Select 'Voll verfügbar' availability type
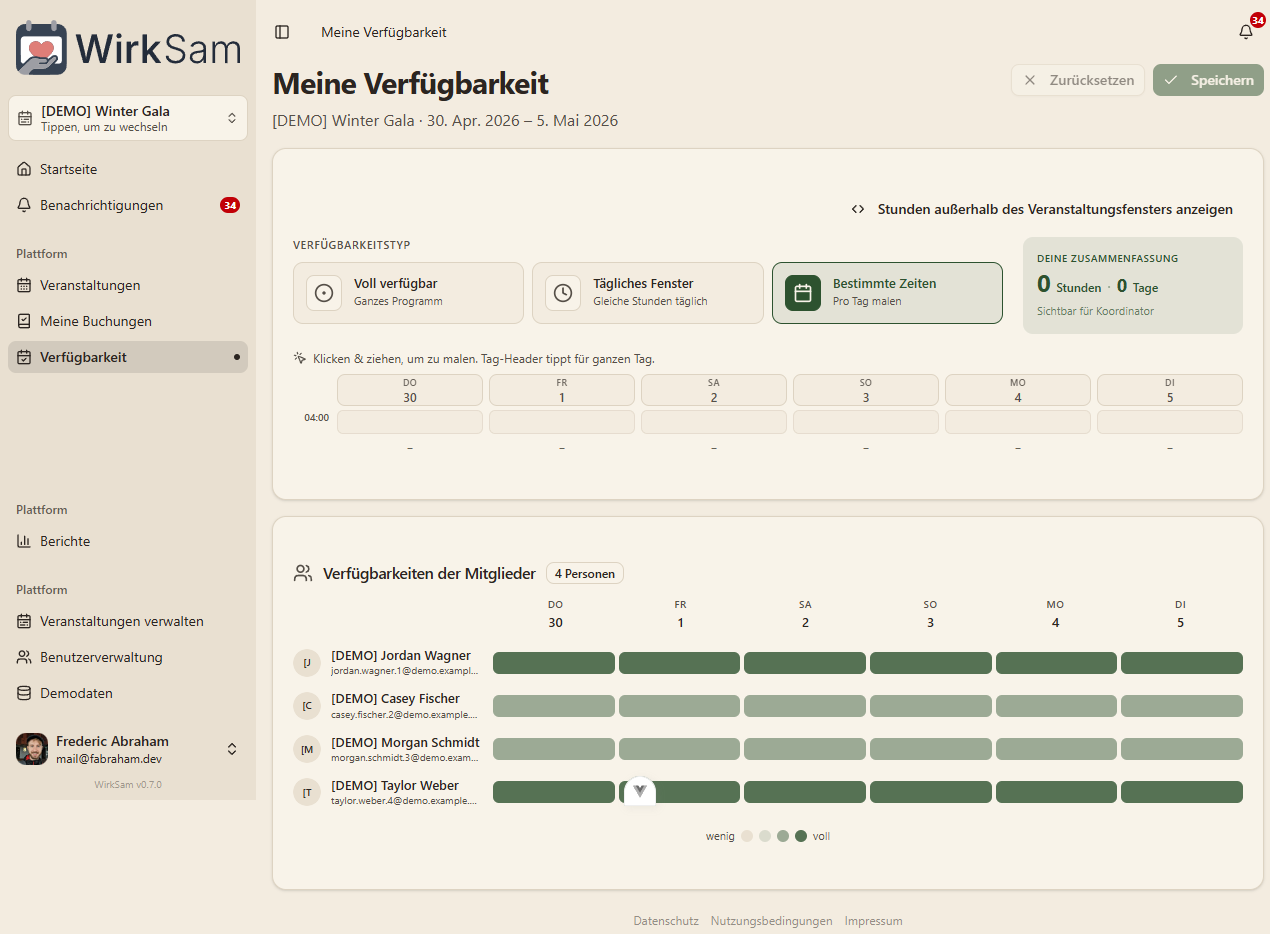Viewport: 1270px width, 934px height. click(x=408, y=293)
